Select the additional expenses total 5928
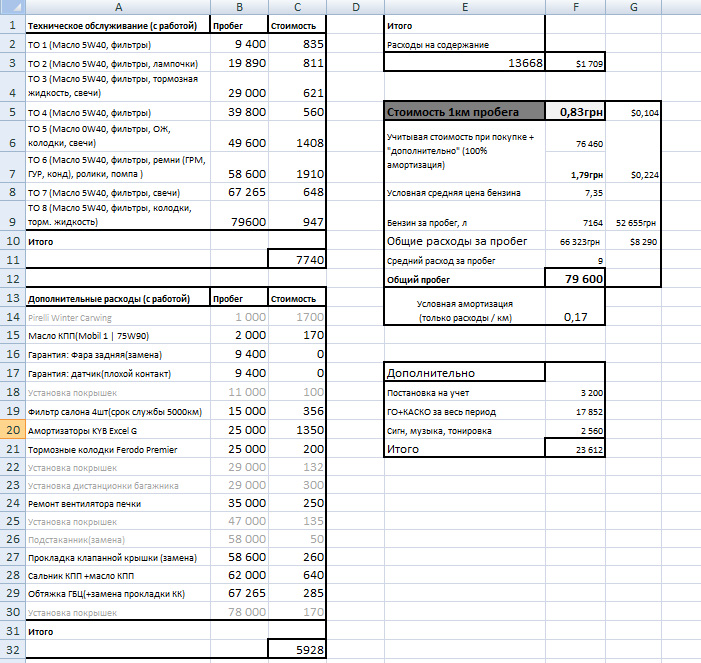 click(x=297, y=650)
